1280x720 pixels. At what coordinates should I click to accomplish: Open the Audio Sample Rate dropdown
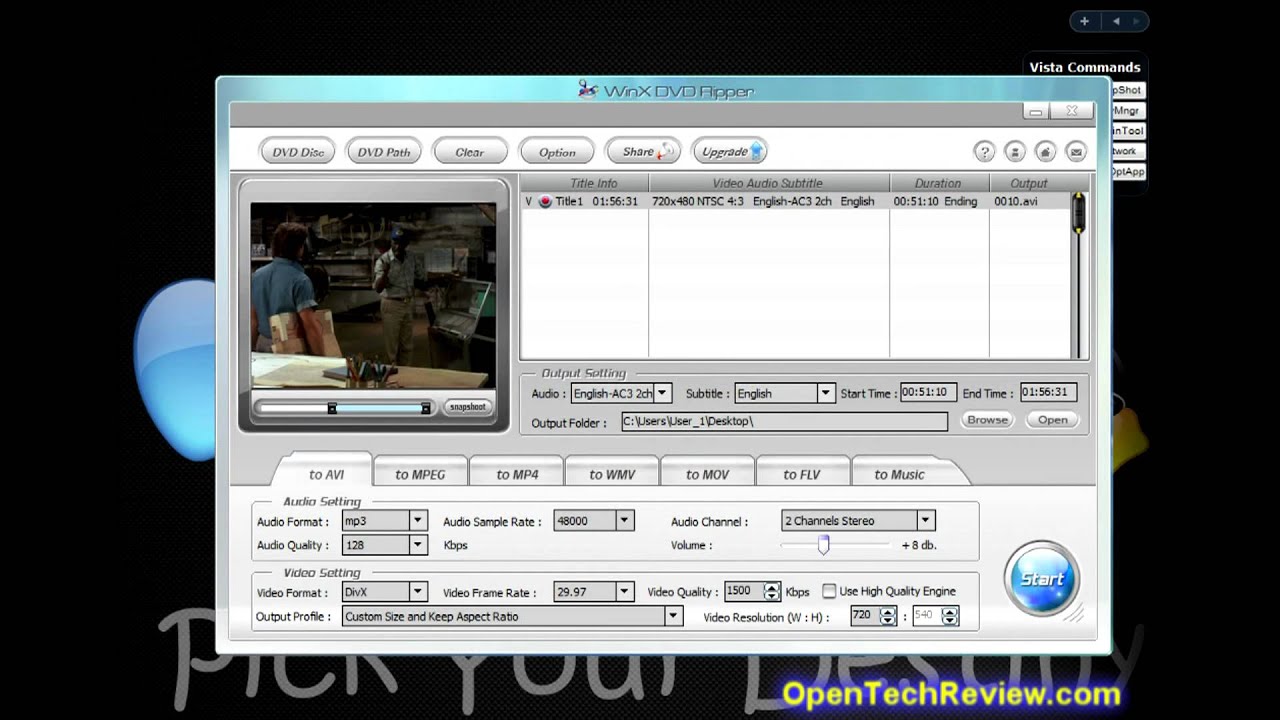tap(624, 521)
